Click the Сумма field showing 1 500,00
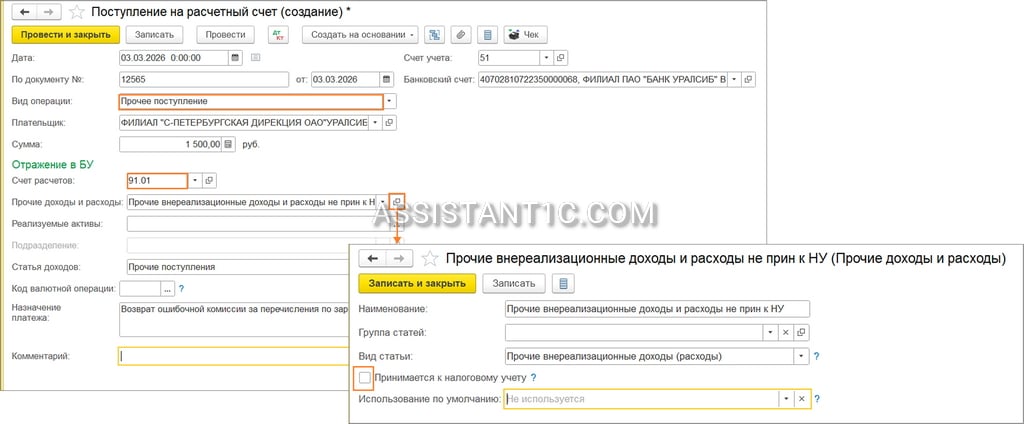 171,144
